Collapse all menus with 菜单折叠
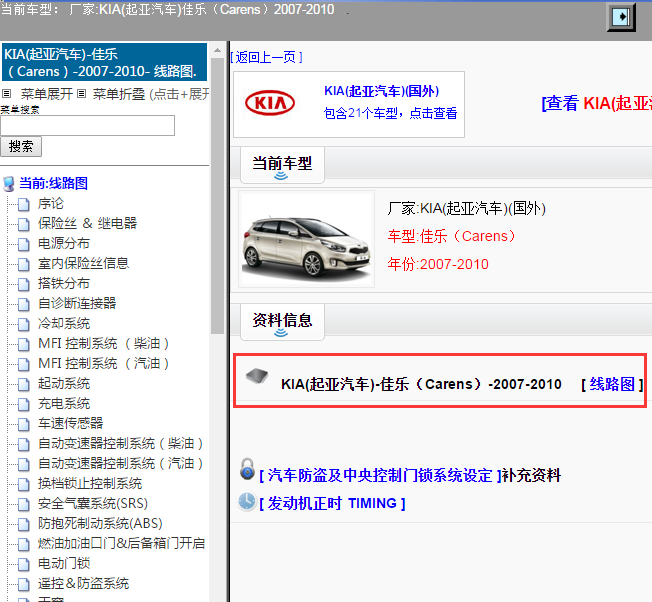652x602 pixels. (x=119, y=94)
